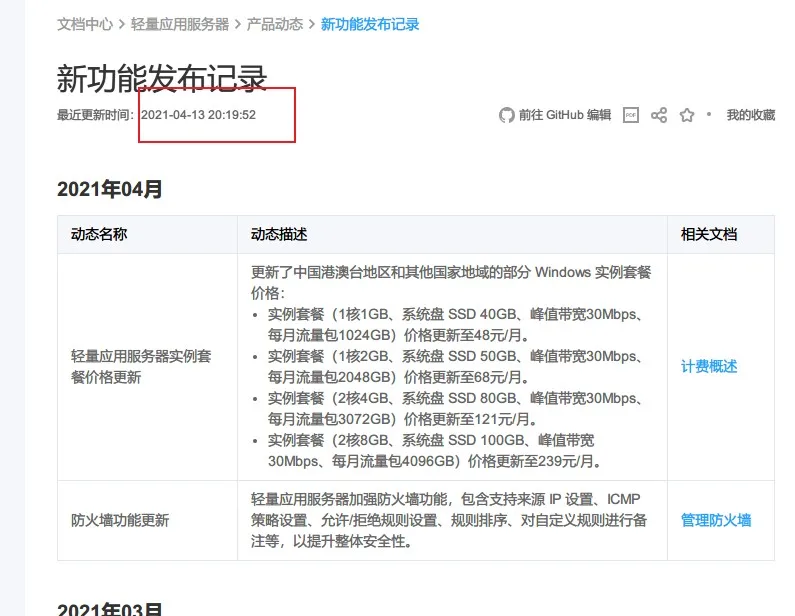Open 我的收藏
Viewport: 795px width, 616px height.
tap(750, 115)
